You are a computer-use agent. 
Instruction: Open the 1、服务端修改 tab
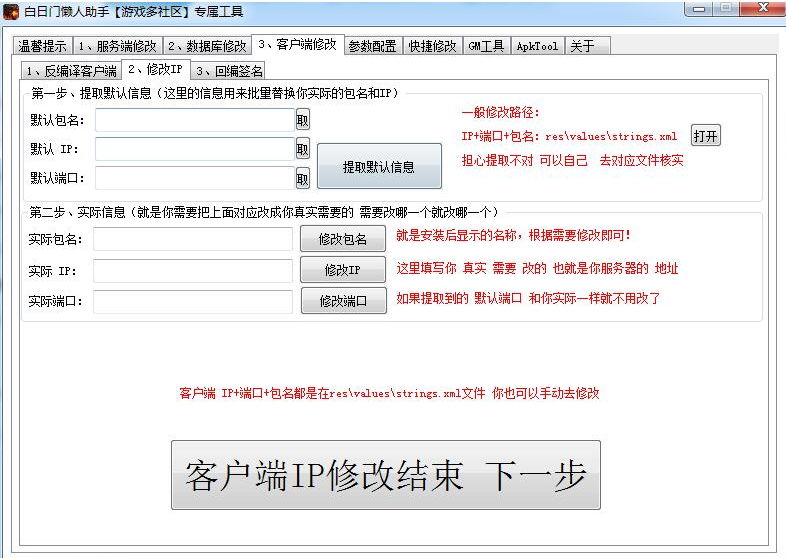[117, 46]
